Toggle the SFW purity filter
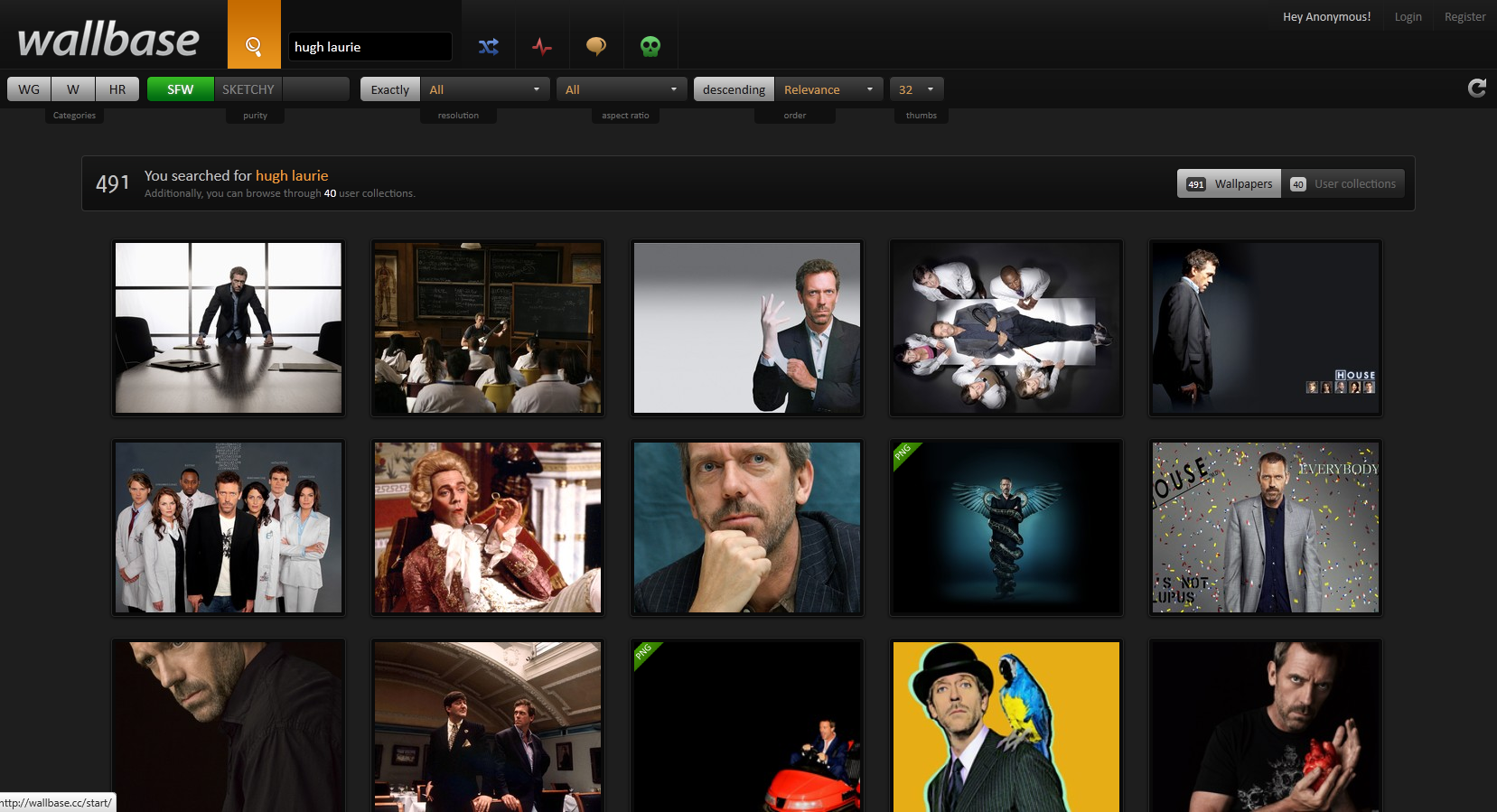The width and height of the screenshot is (1497, 812). [x=181, y=89]
